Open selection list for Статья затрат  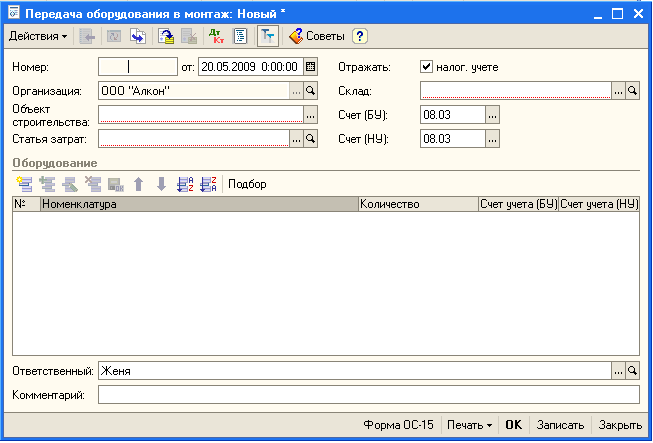tap(296, 139)
